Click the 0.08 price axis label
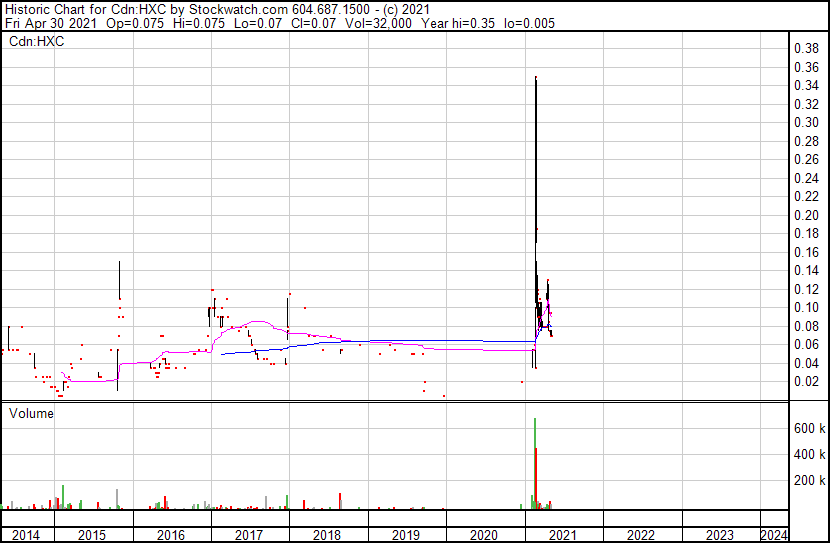The width and height of the screenshot is (830, 543). pos(806,327)
